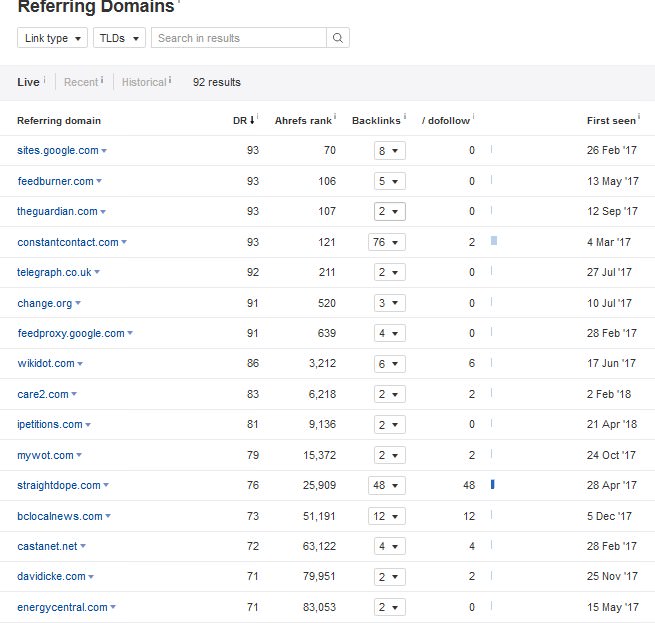Open backlinks dropdown for theguardian.com row
This screenshot has height=623, width=655.
coord(389,212)
